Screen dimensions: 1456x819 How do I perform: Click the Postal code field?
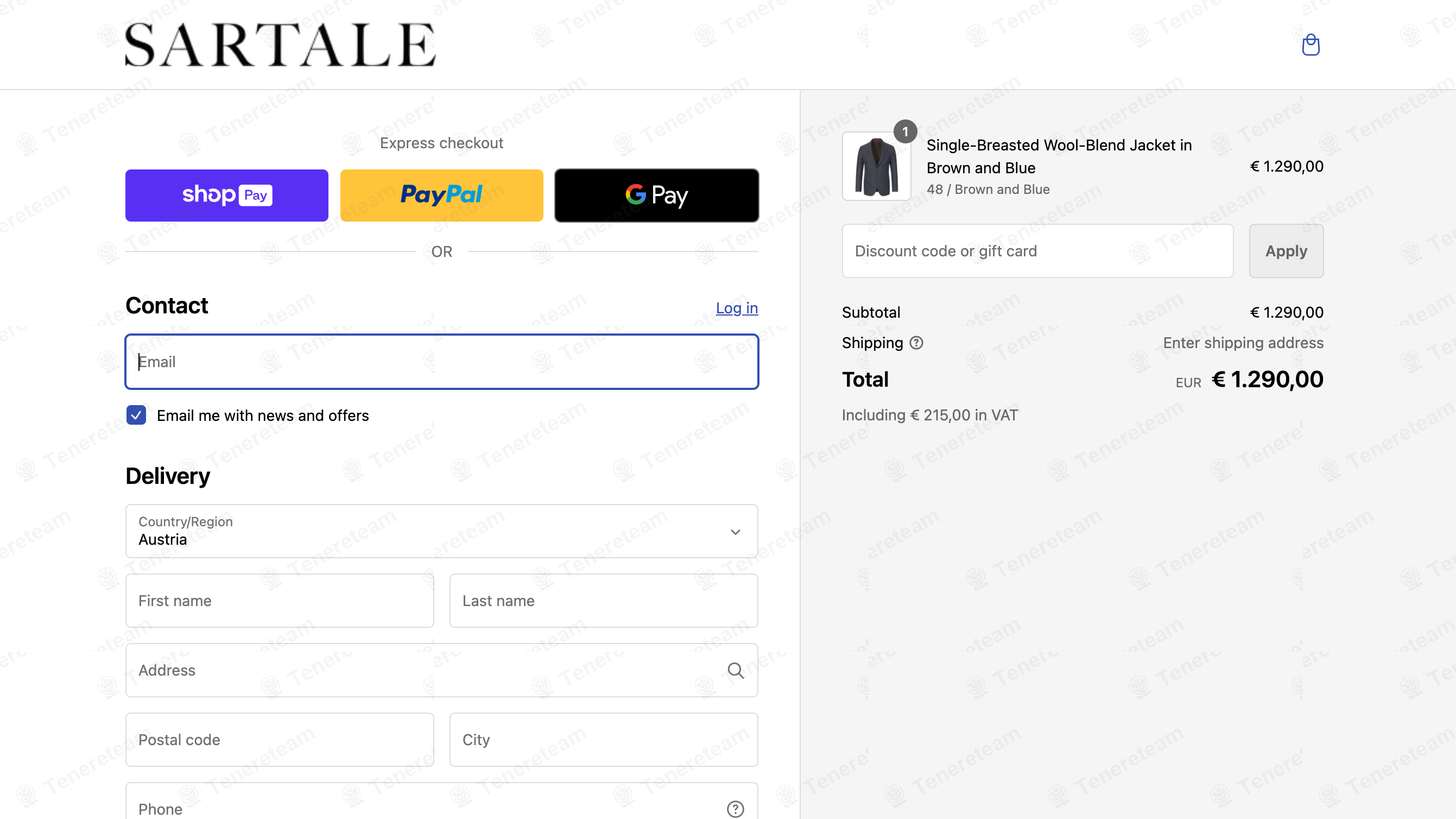280,739
